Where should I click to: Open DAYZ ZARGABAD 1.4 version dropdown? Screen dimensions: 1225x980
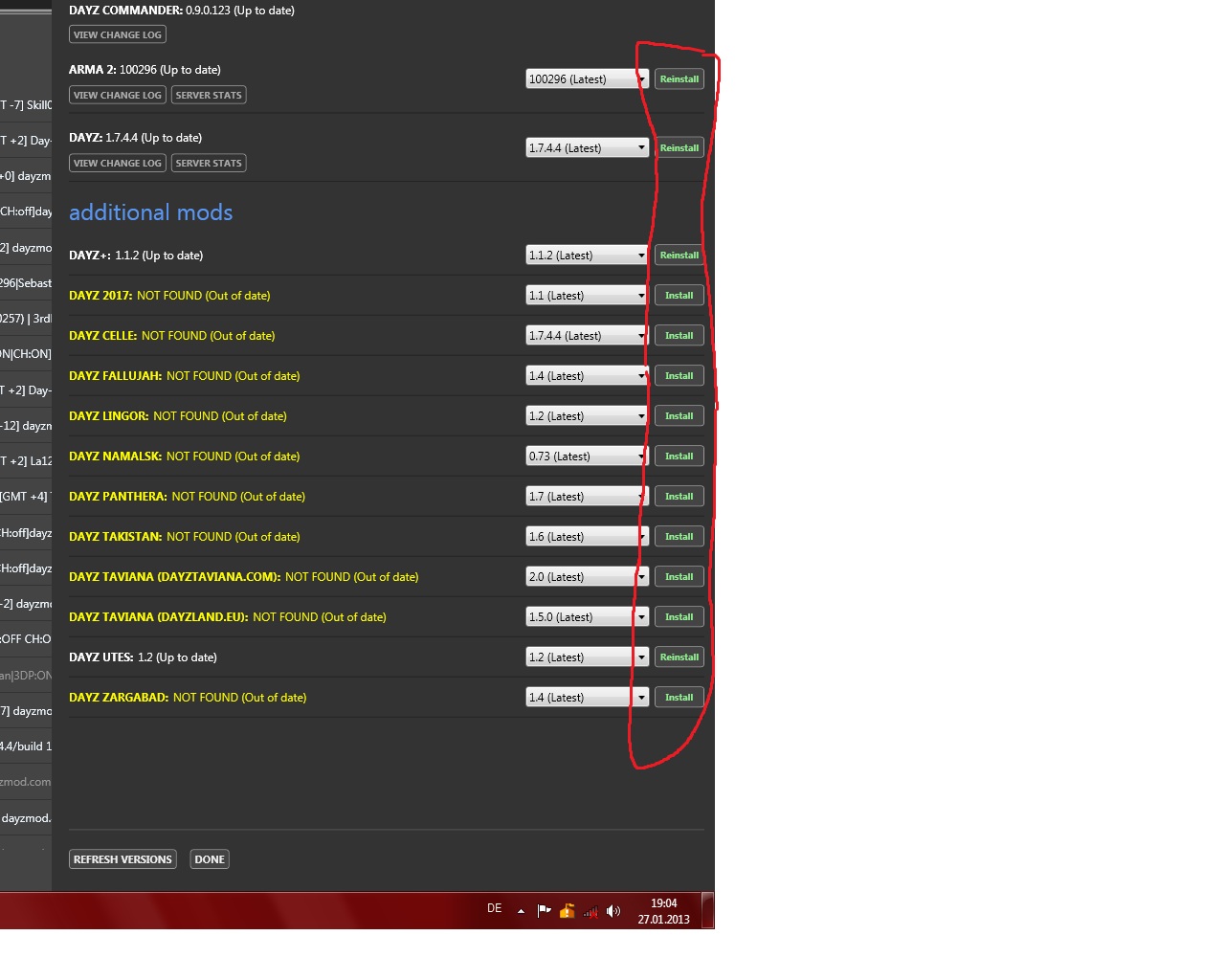[x=588, y=698]
